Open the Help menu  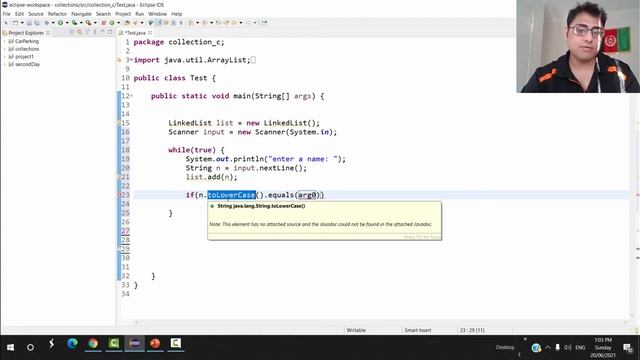176,14
